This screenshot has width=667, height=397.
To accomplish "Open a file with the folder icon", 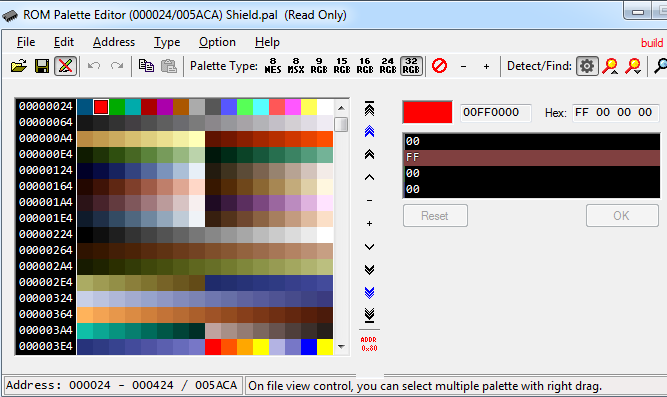I will click(19, 66).
